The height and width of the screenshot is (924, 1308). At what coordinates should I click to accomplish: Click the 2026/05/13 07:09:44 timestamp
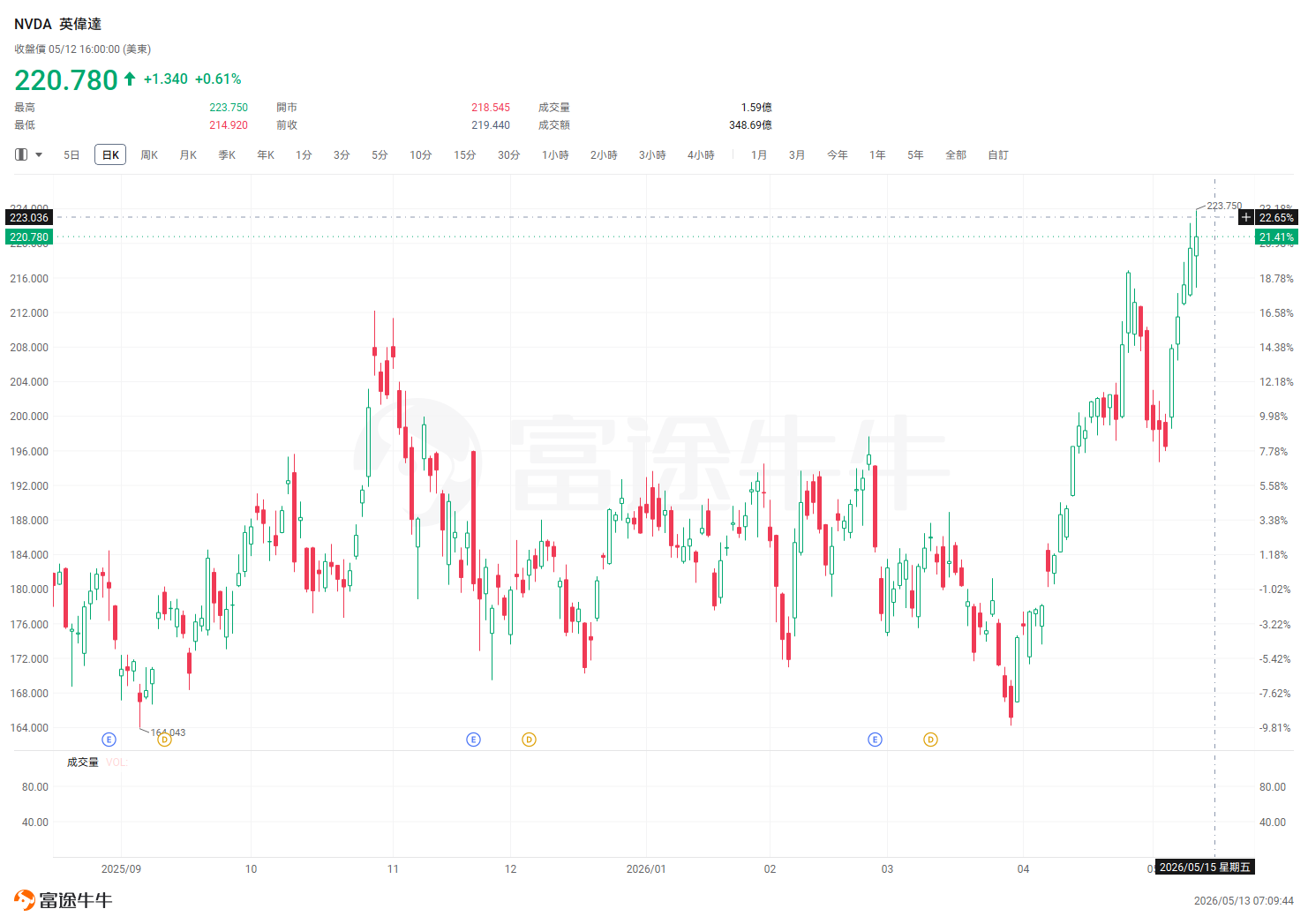[x=1244, y=901]
